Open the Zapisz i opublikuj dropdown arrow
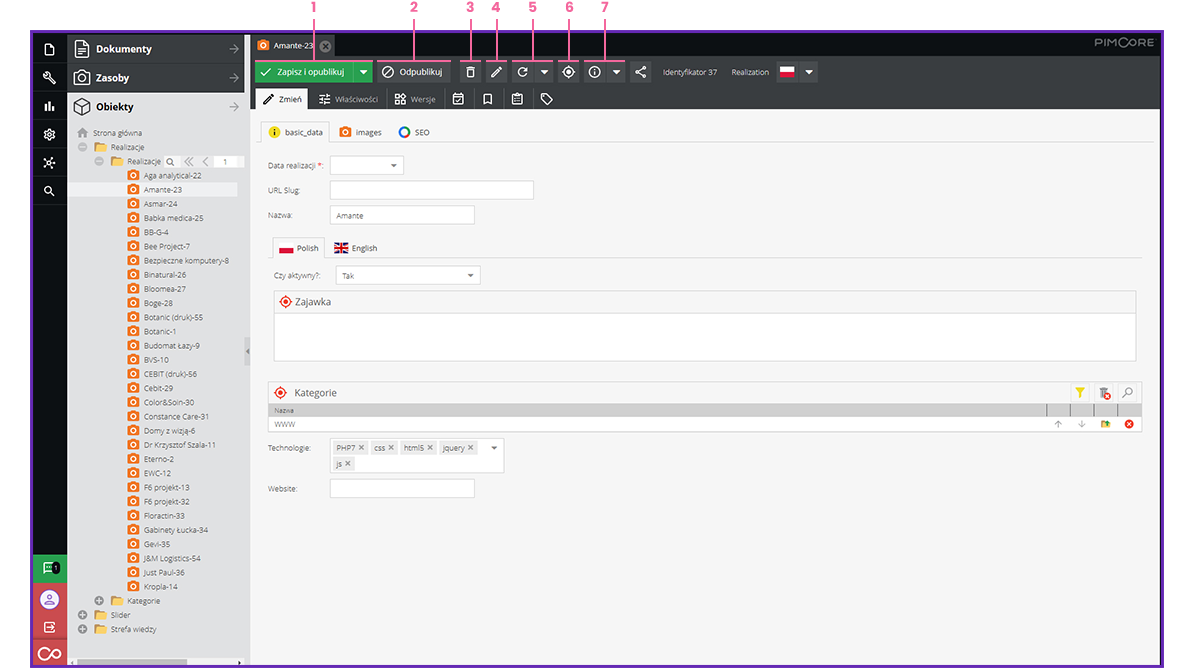1194x668 pixels. [x=363, y=72]
